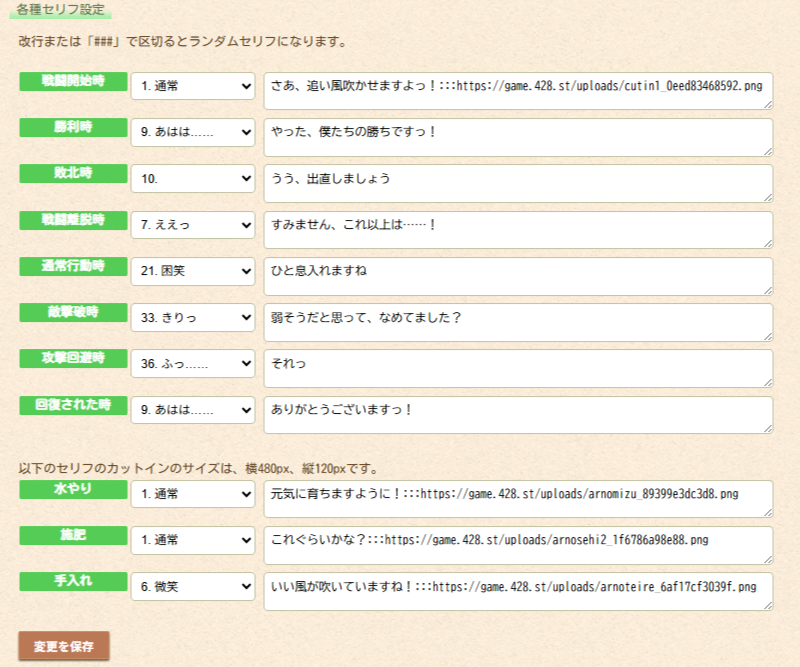Expand the 手入れ dropdown showing 6. 微笑
800x667 pixels.
pos(193,586)
